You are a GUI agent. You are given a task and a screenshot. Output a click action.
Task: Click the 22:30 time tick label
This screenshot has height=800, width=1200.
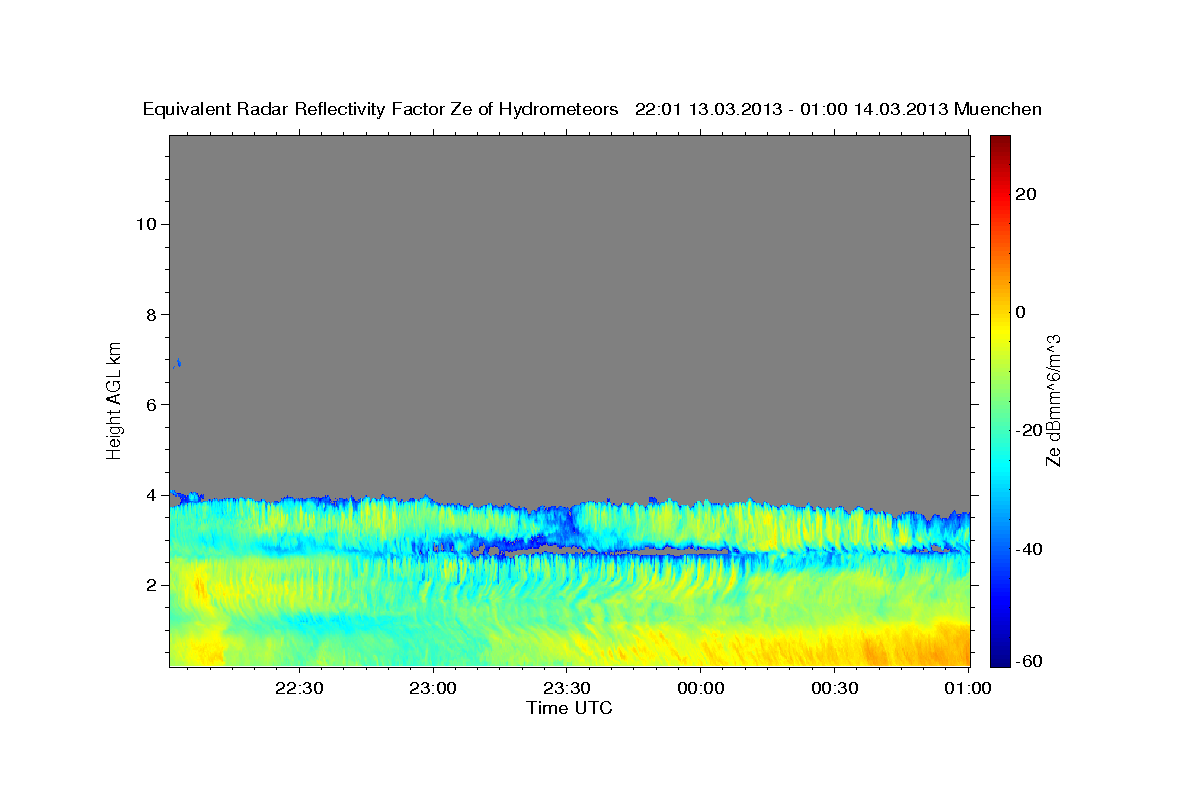coord(300,688)
